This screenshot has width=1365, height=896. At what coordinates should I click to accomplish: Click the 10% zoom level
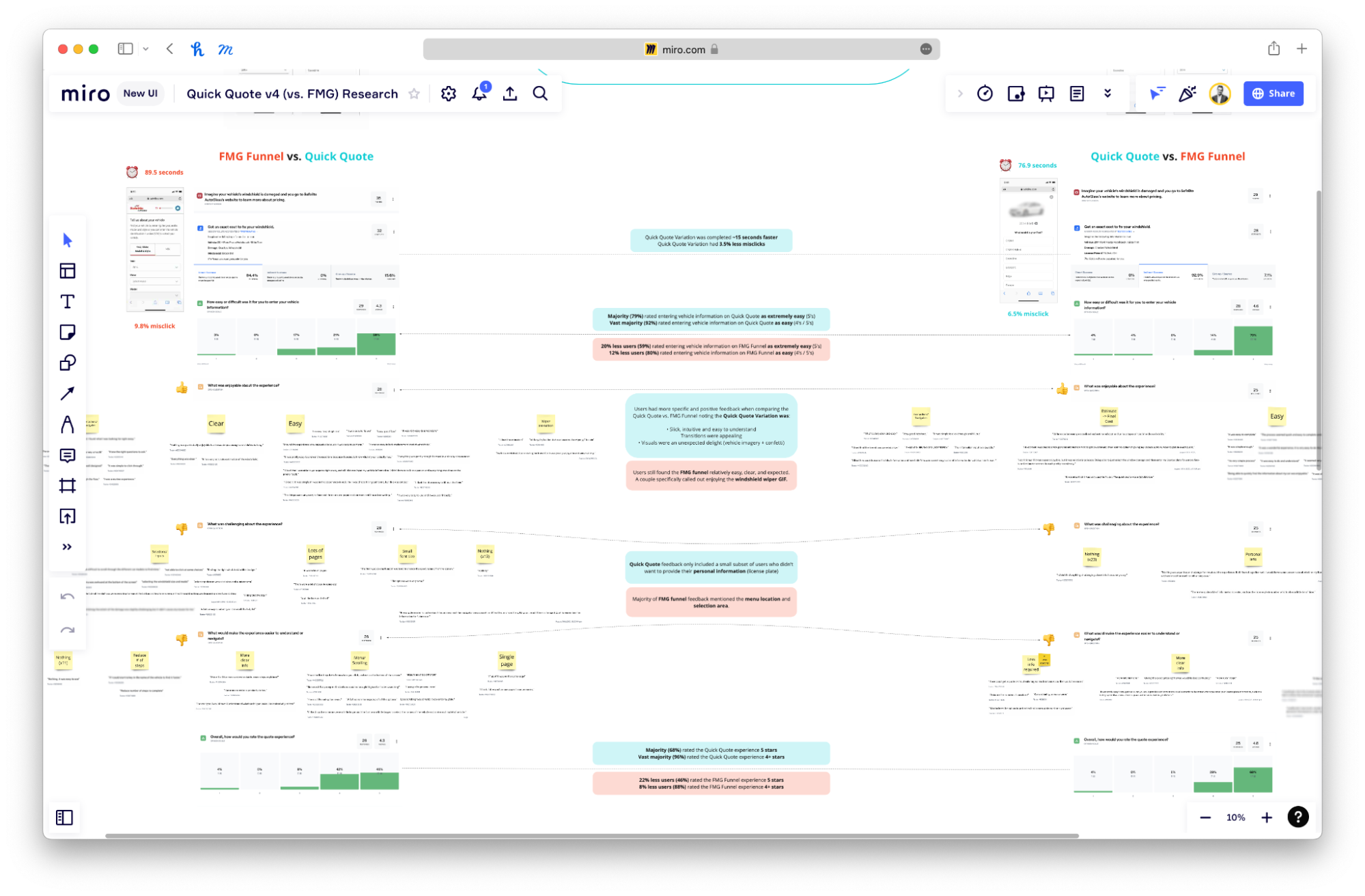pyautogui.click(x=1235, y=817)
